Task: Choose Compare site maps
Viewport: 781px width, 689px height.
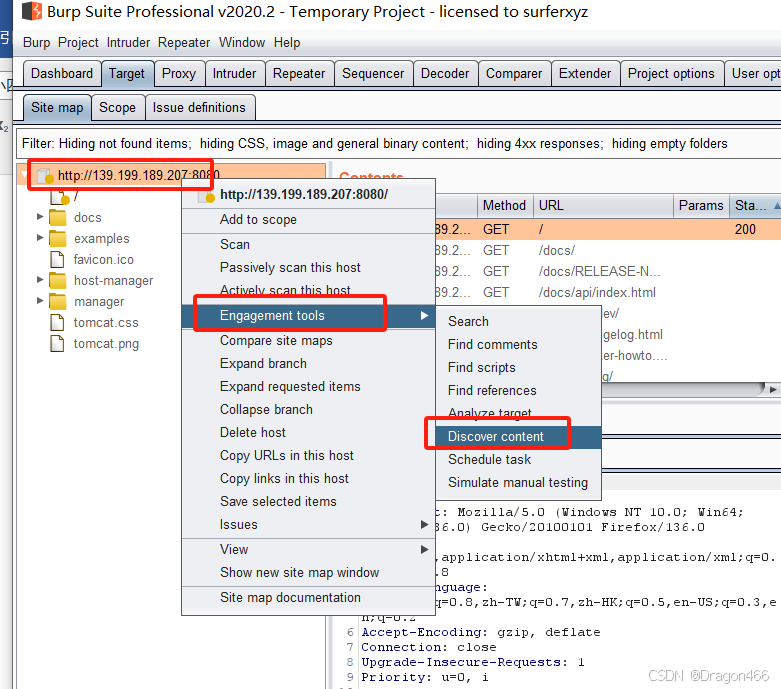Action: pos(308,341)
